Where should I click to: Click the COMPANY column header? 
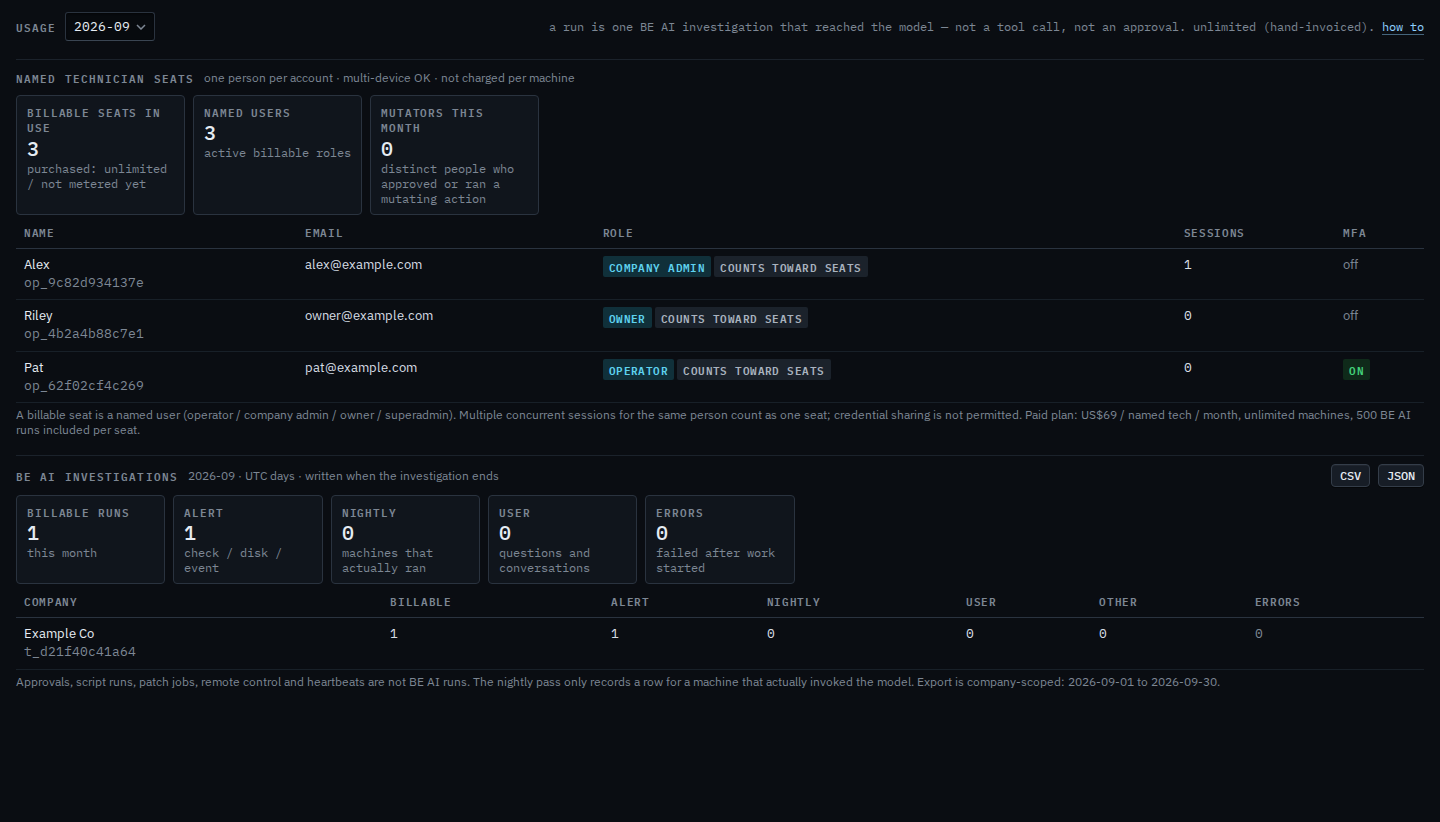(51, 602)
